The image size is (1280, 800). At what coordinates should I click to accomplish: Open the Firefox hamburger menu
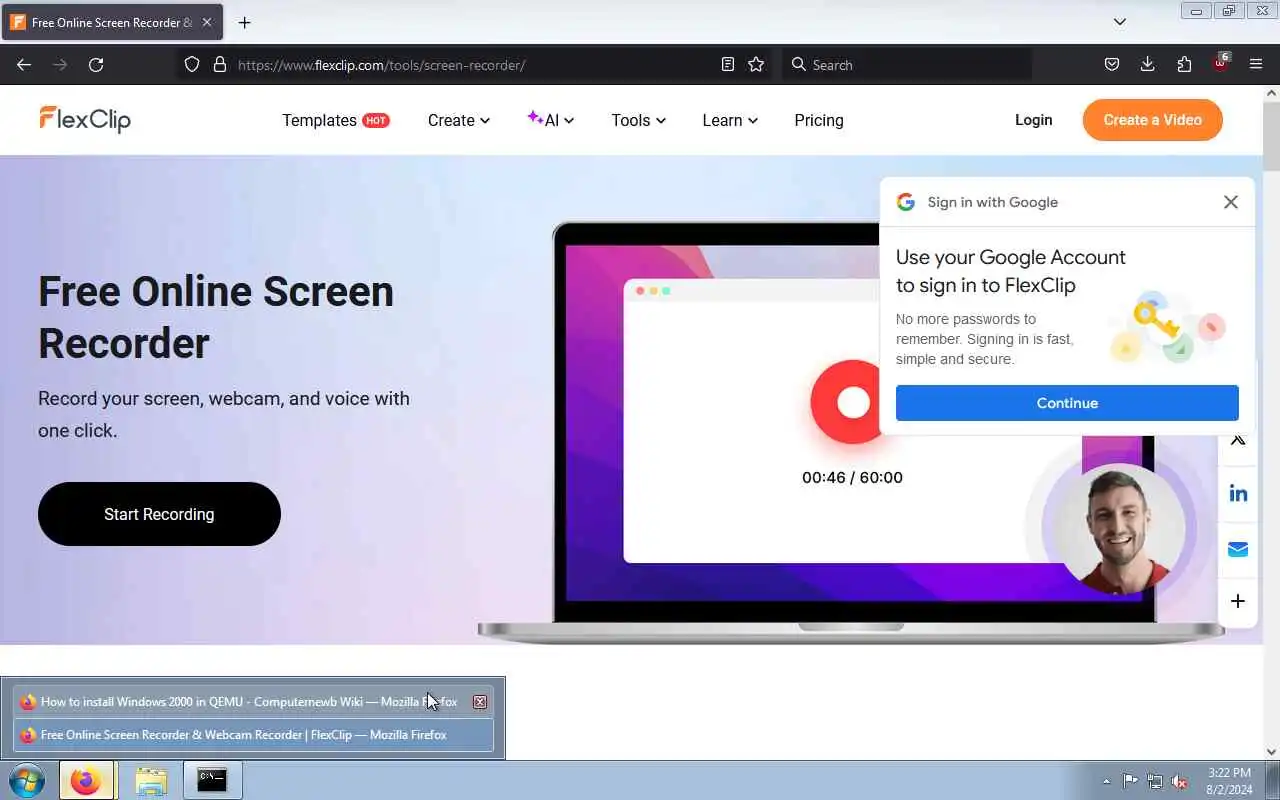pos(1256,64)
